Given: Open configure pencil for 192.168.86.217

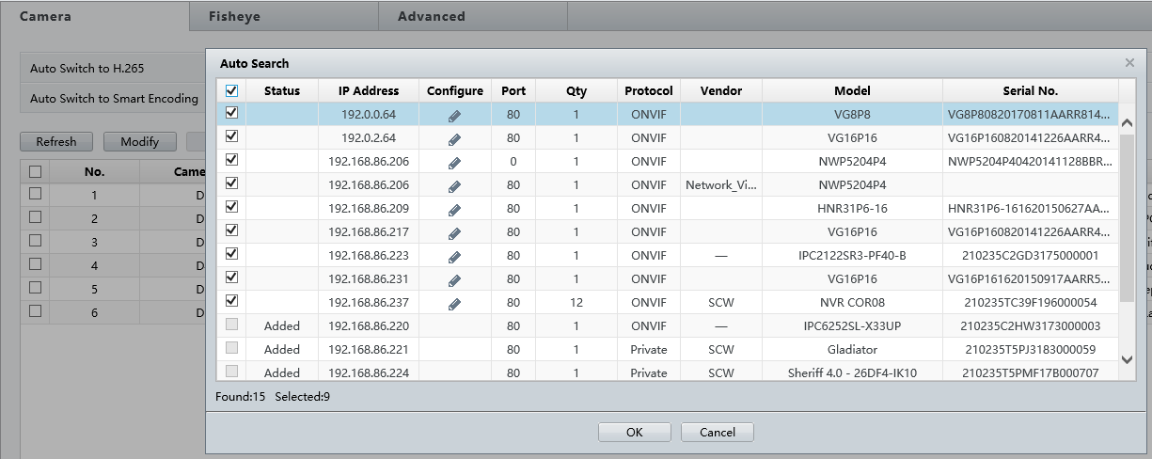Looking at the screenshot, I should click(455, 231).
